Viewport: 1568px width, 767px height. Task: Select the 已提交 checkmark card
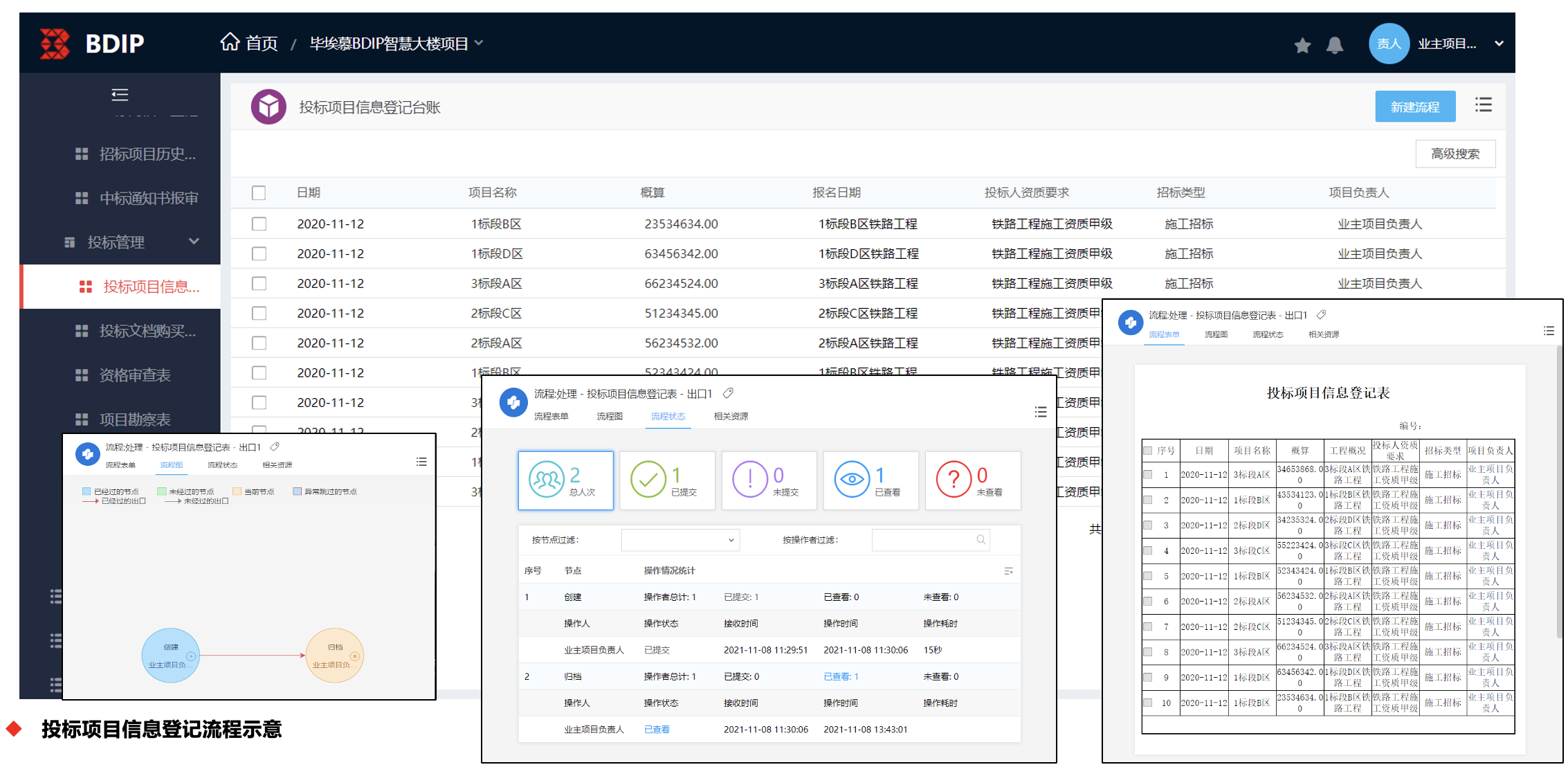[x=667, y=480]
